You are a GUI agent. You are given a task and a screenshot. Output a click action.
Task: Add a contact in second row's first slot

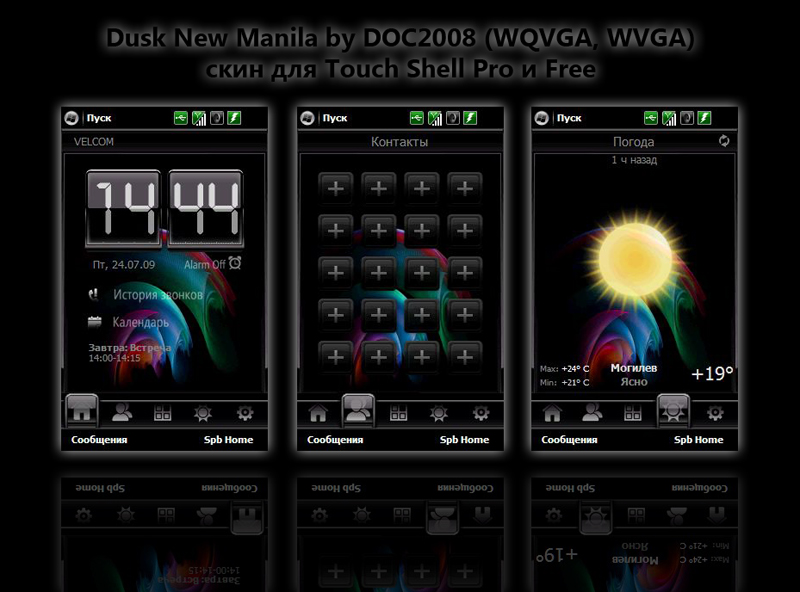[335, 231]
